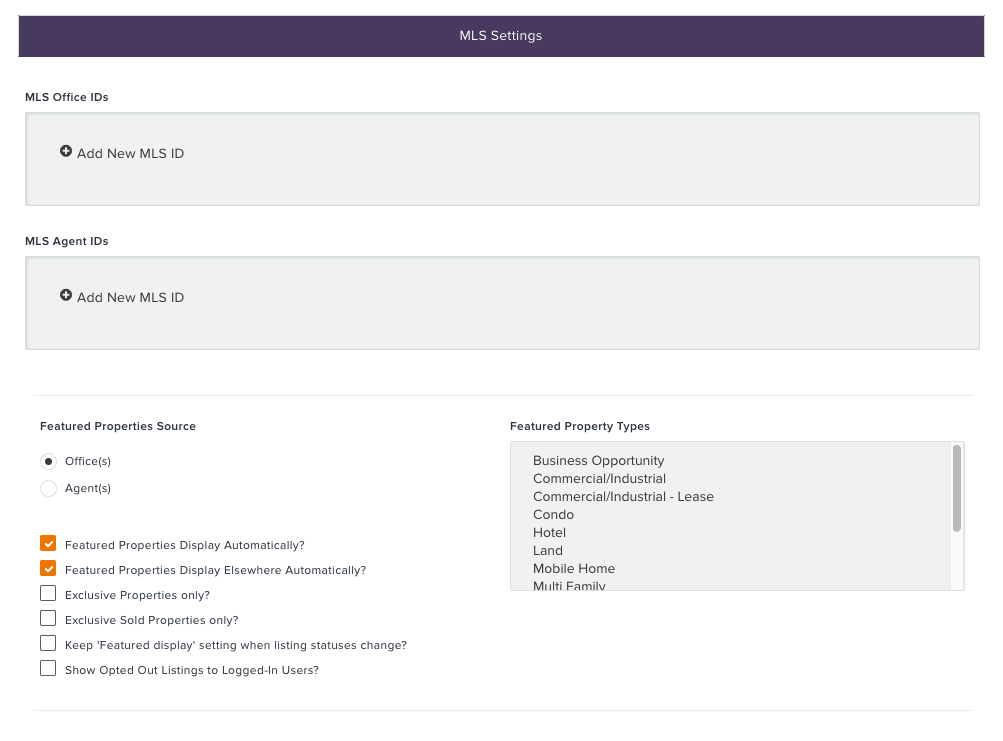The height and width of the screenshot is (741, 1003).
Task: Uncheck Featured Properties Display Elsewhere Automatically
Action: click(x=48, y=569)
